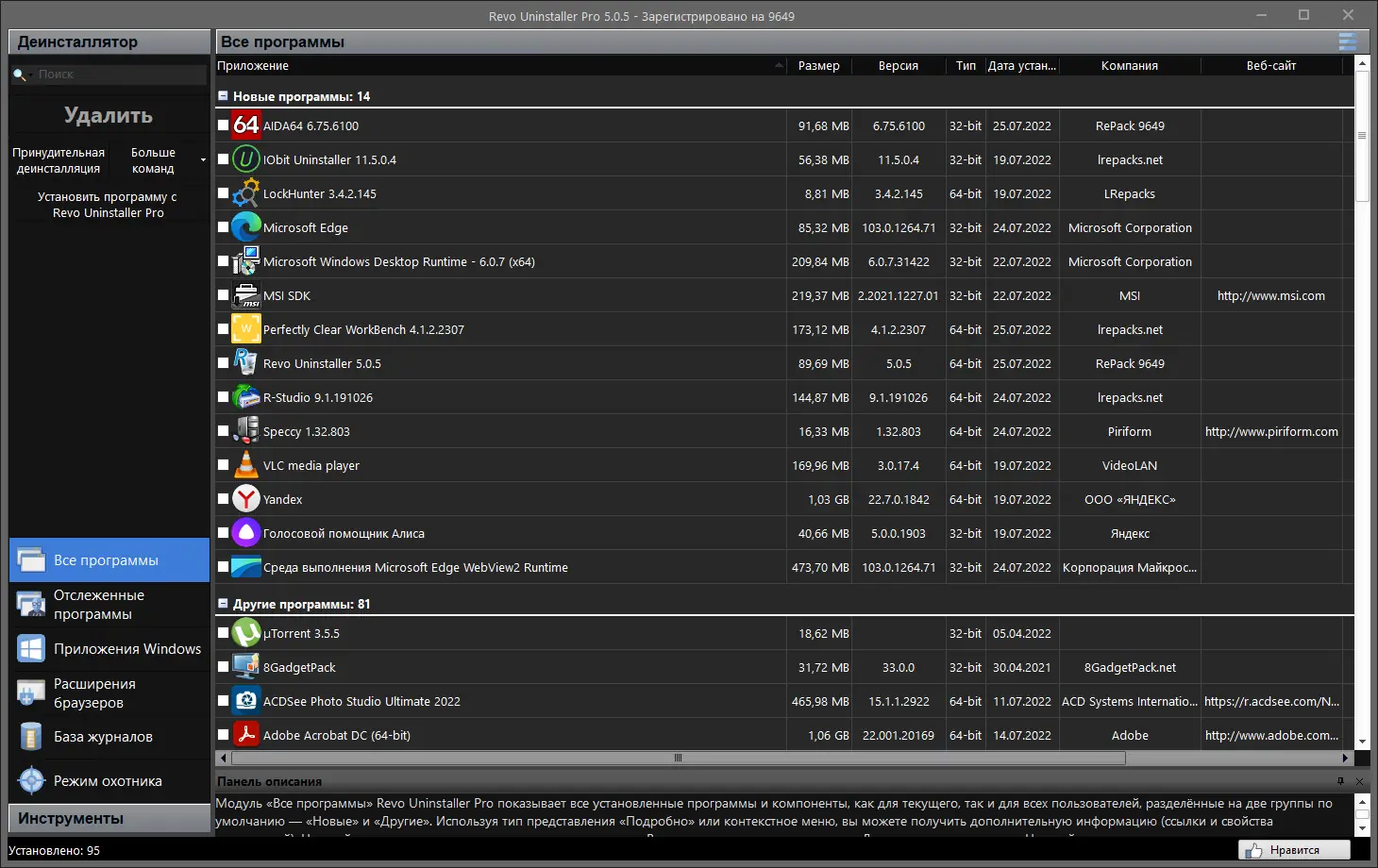Screen dimensions: 1378x868
Task: Click the Microsoft Edge icon
Action: tap(246, 227)
